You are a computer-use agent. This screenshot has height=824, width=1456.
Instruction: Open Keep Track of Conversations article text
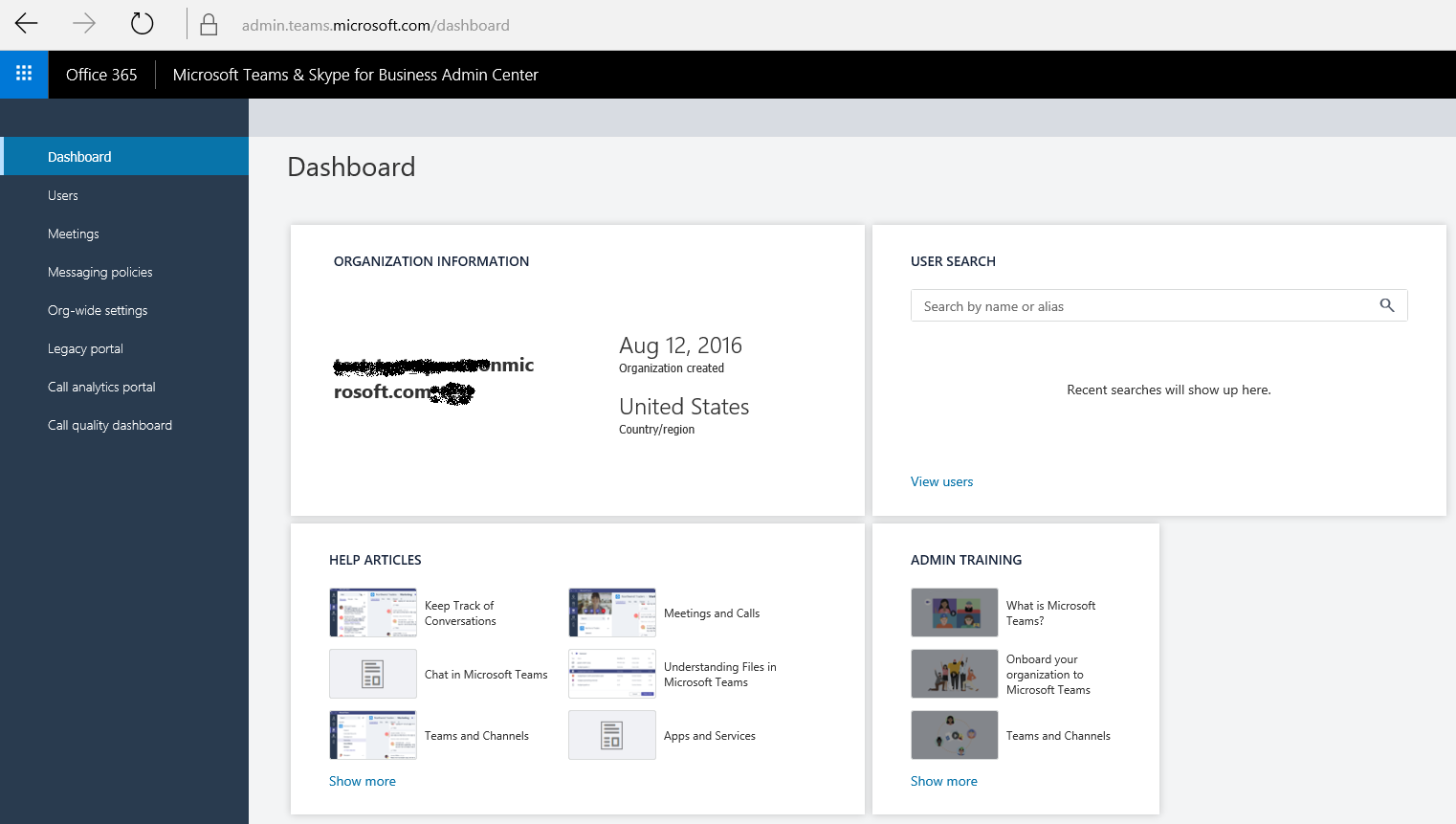[460, 613]
